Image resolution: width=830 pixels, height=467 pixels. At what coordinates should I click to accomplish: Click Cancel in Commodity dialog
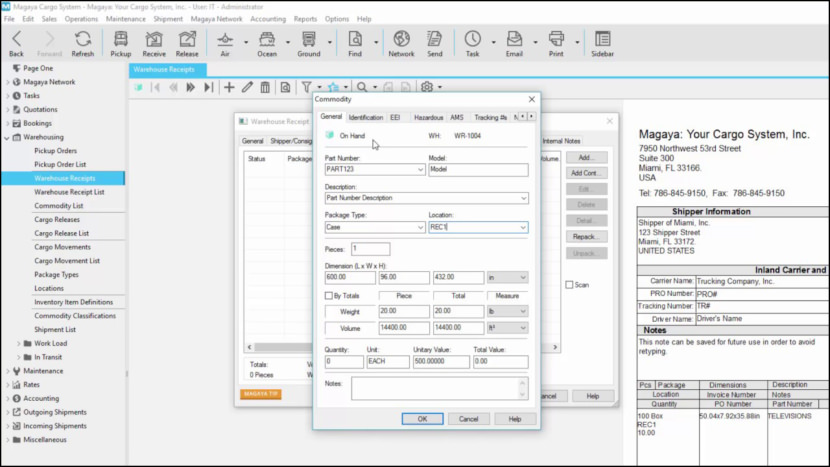tap(468, 419)
